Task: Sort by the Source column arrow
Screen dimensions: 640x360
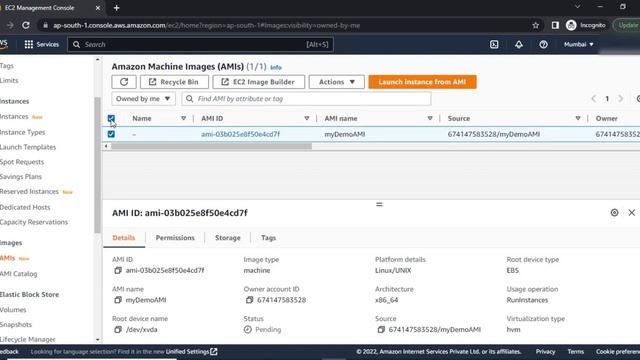Action: point(578,118)
